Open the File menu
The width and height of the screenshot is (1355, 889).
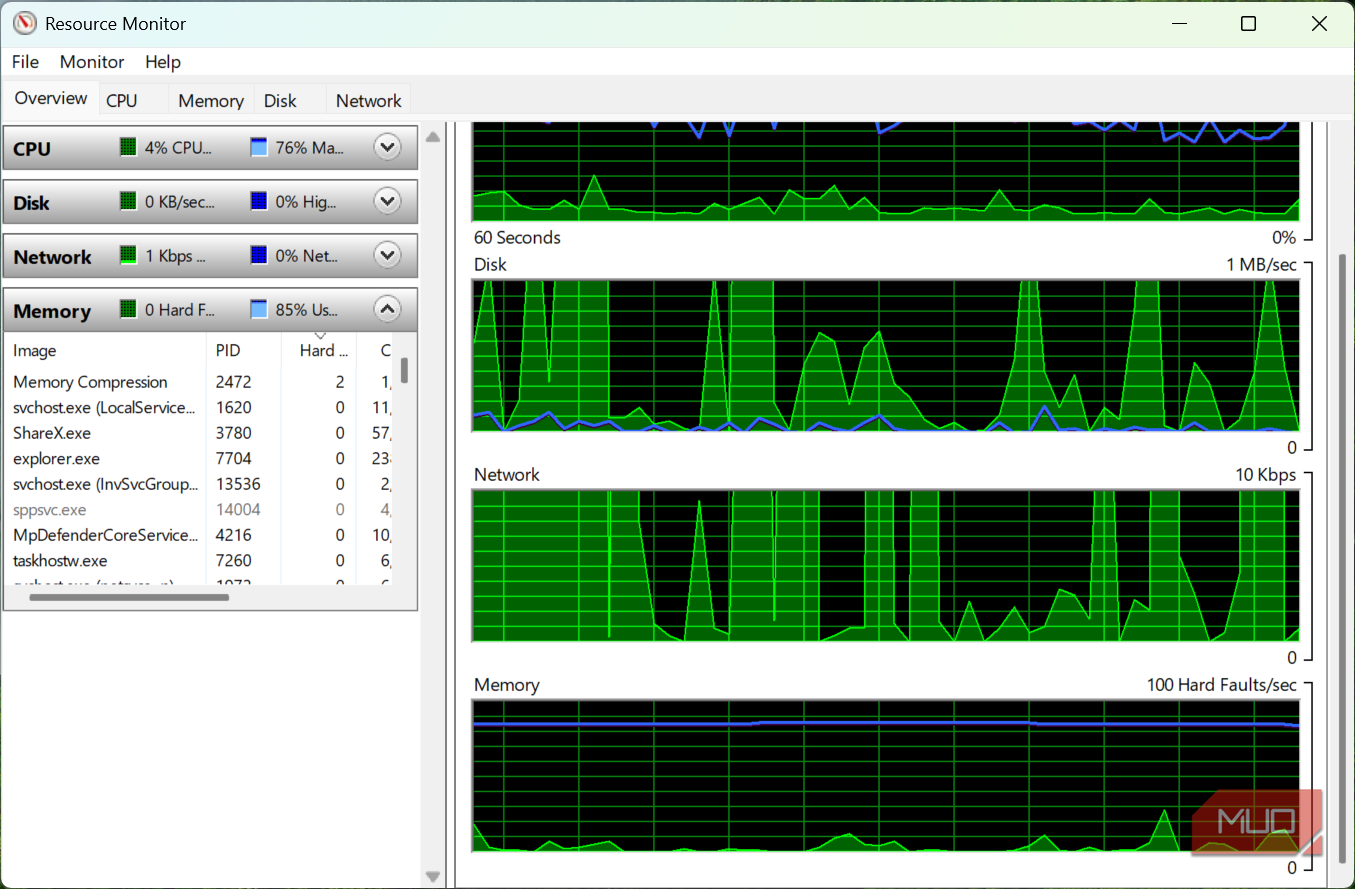26,62
